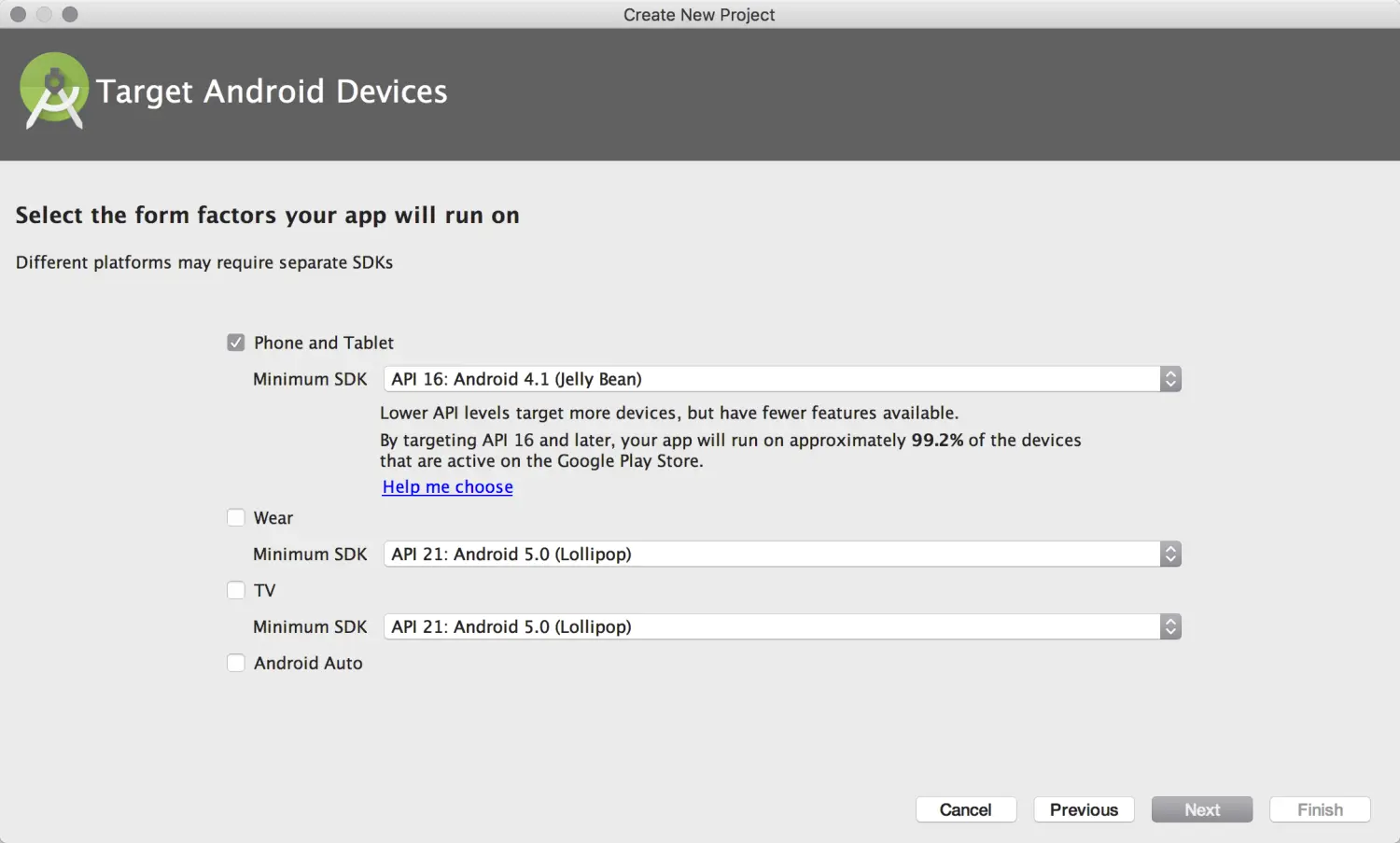1400x843 pixels.
Task: Click the Create New Project window title
Action: coord(699,15)
